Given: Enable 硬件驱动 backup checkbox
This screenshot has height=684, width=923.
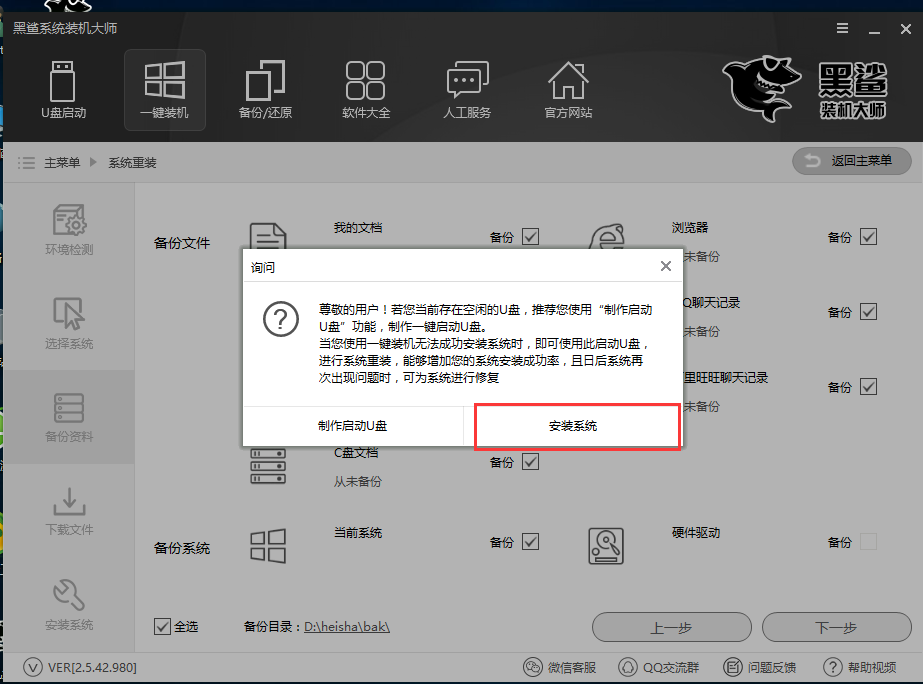Looking at the screenshot, I should pos(868,542).
